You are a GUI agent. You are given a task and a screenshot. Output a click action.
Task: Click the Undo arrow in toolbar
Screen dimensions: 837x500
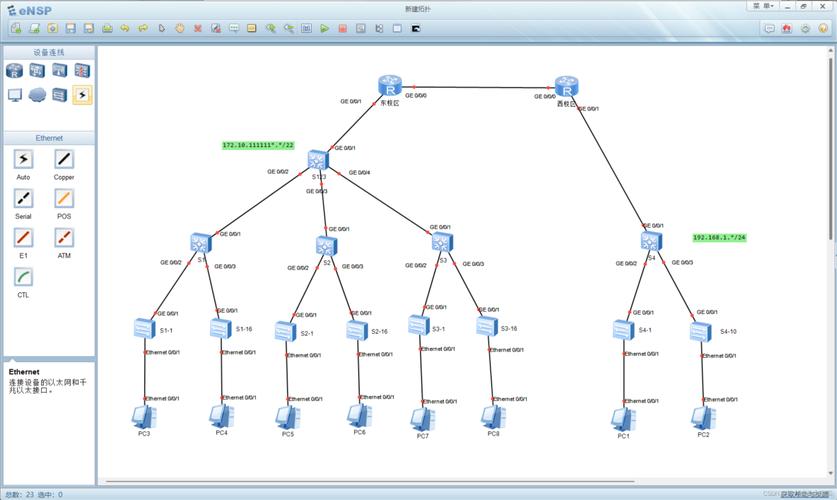[125, 29]
